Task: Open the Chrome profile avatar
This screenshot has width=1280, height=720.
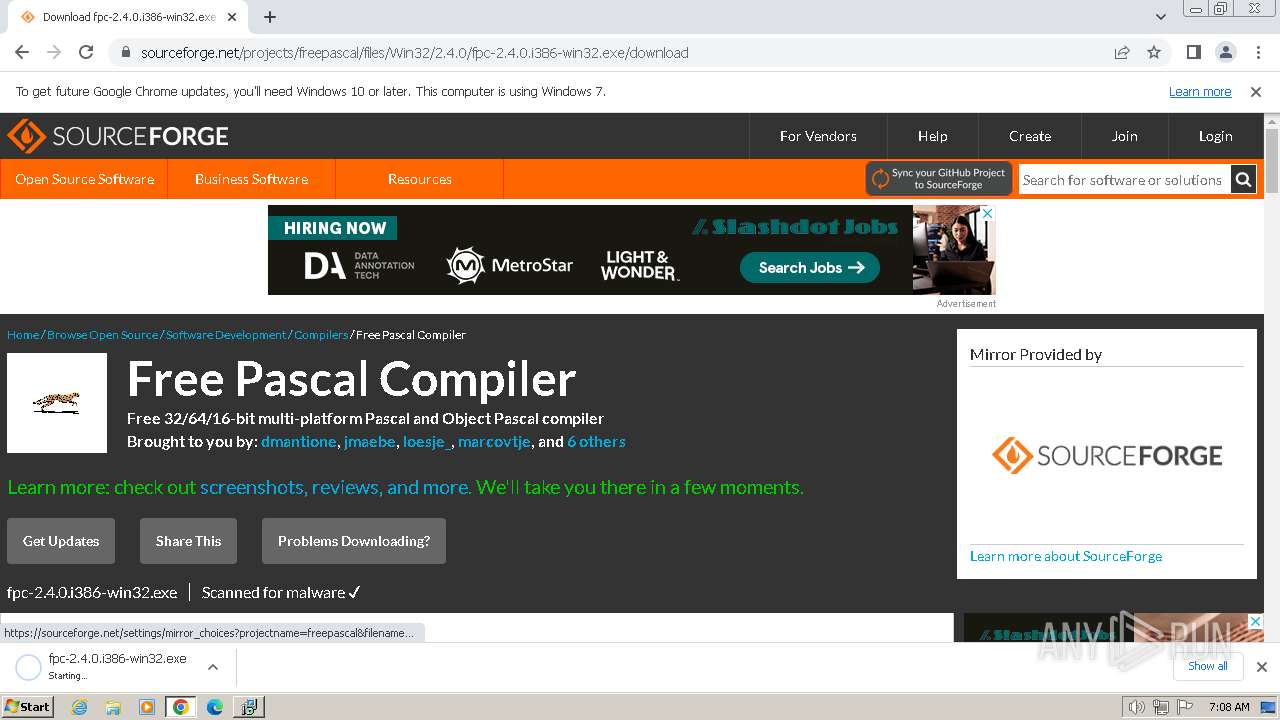Action: 1225,52
